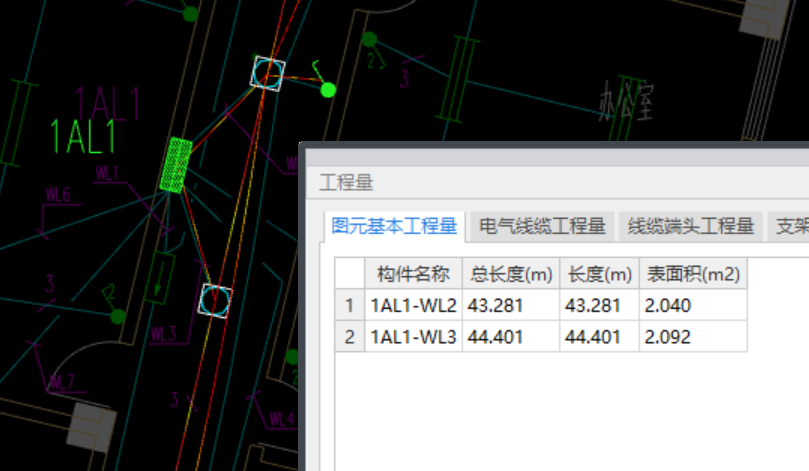The height and width of the screenshot is (471, 809).
Task: Click the 2.040 surface area cell
Action: coord(693,305)
